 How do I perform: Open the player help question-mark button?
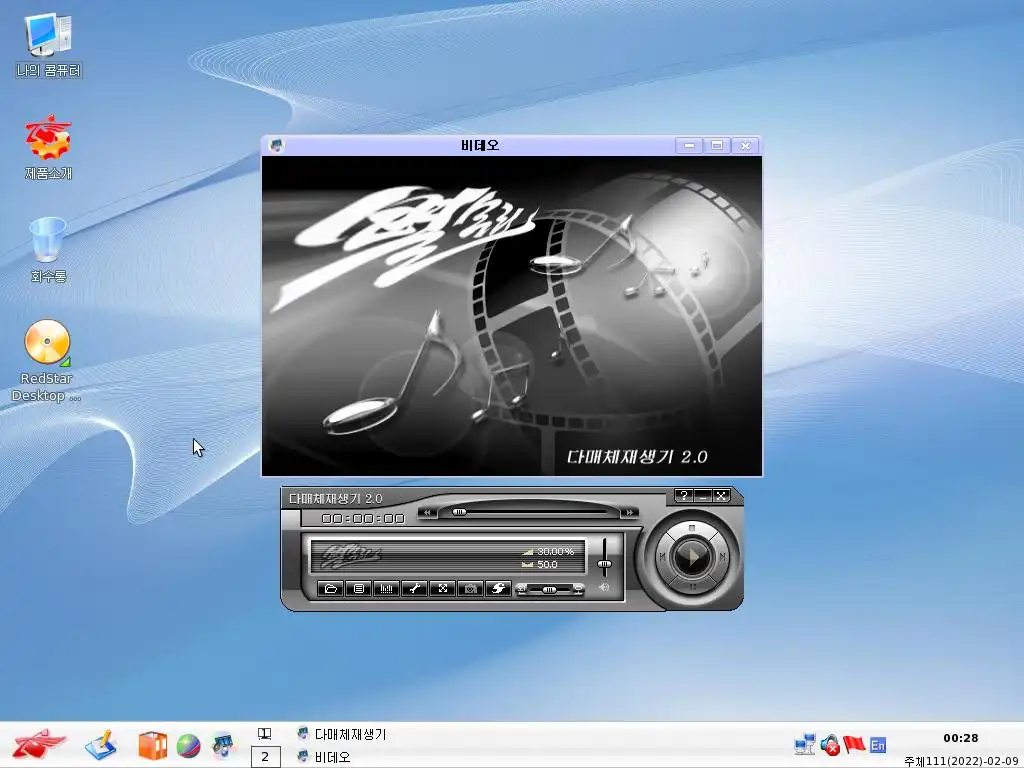[x=683, y=496]
